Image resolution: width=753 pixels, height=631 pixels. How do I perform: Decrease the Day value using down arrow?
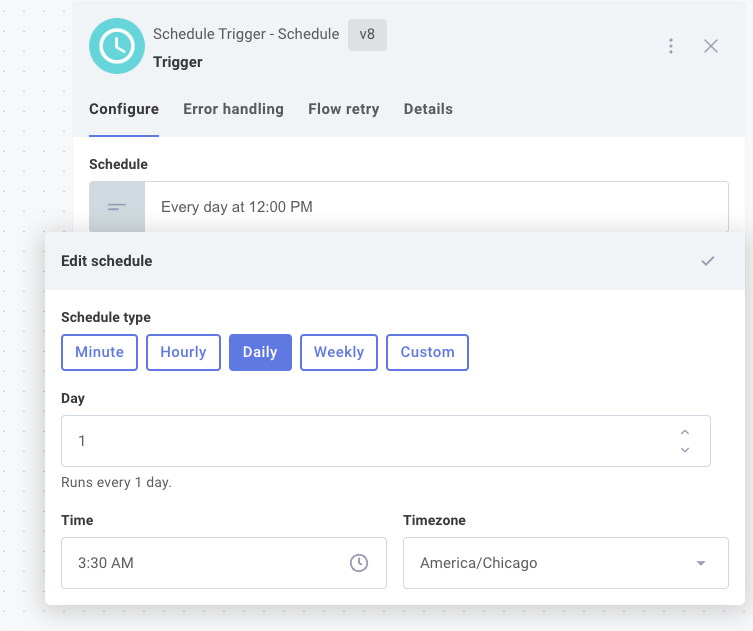click(685, 449)
